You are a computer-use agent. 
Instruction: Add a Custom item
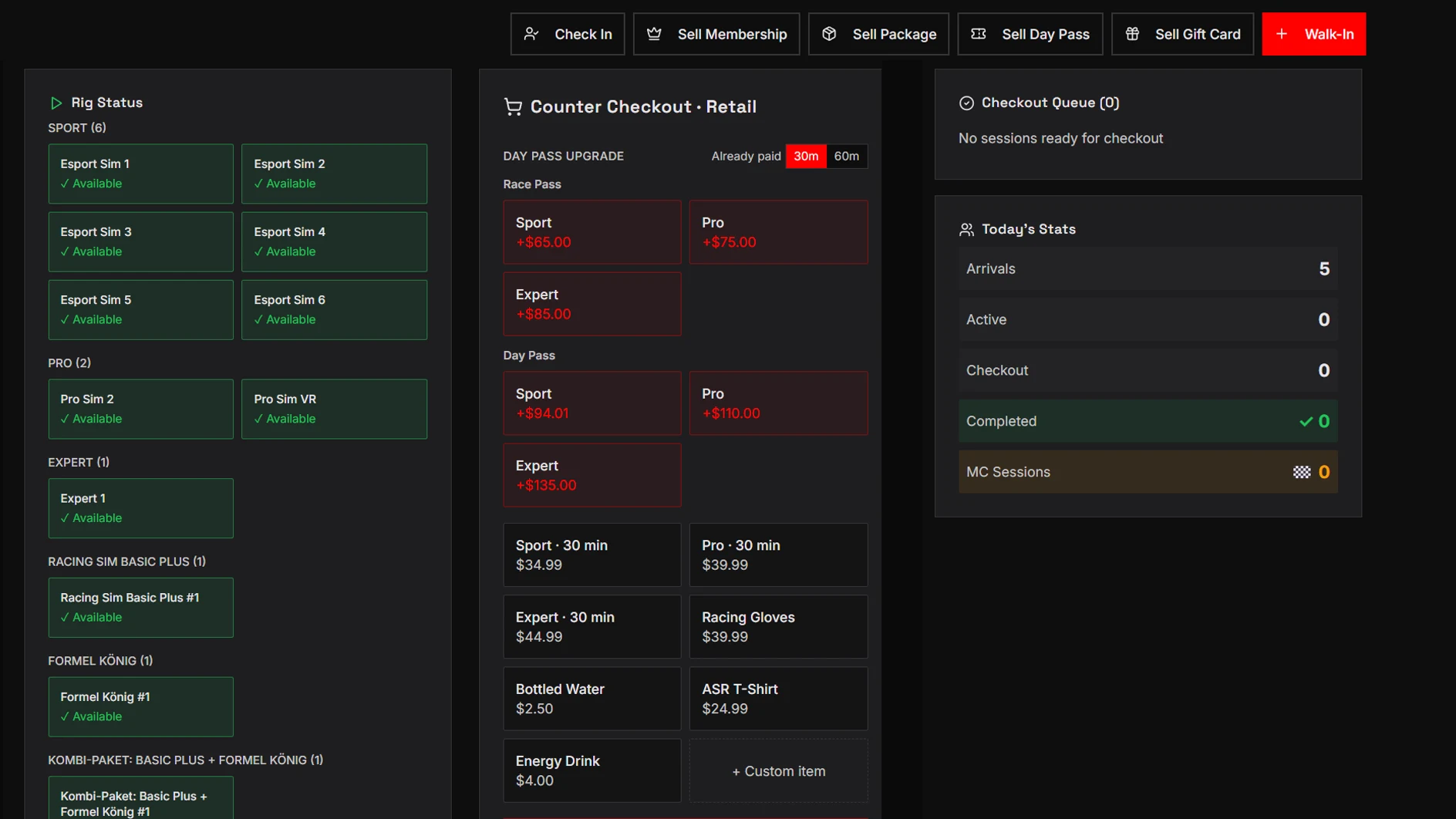(x=778, y=771)
